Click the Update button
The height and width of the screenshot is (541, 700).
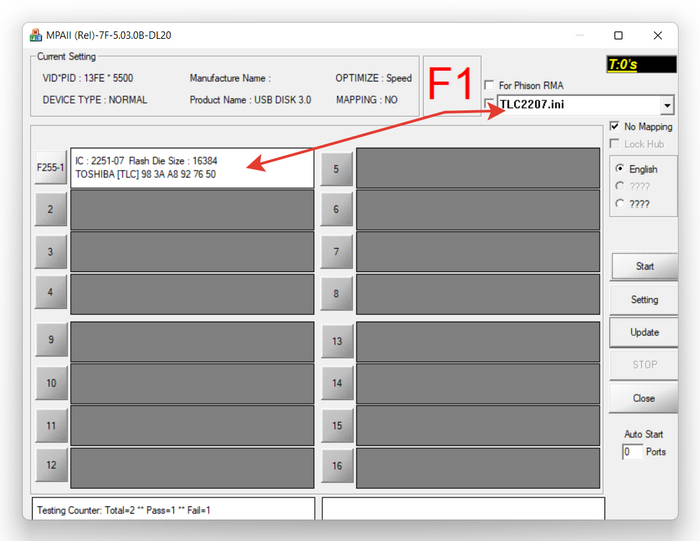pyautogui.click(x=644, y=332)
